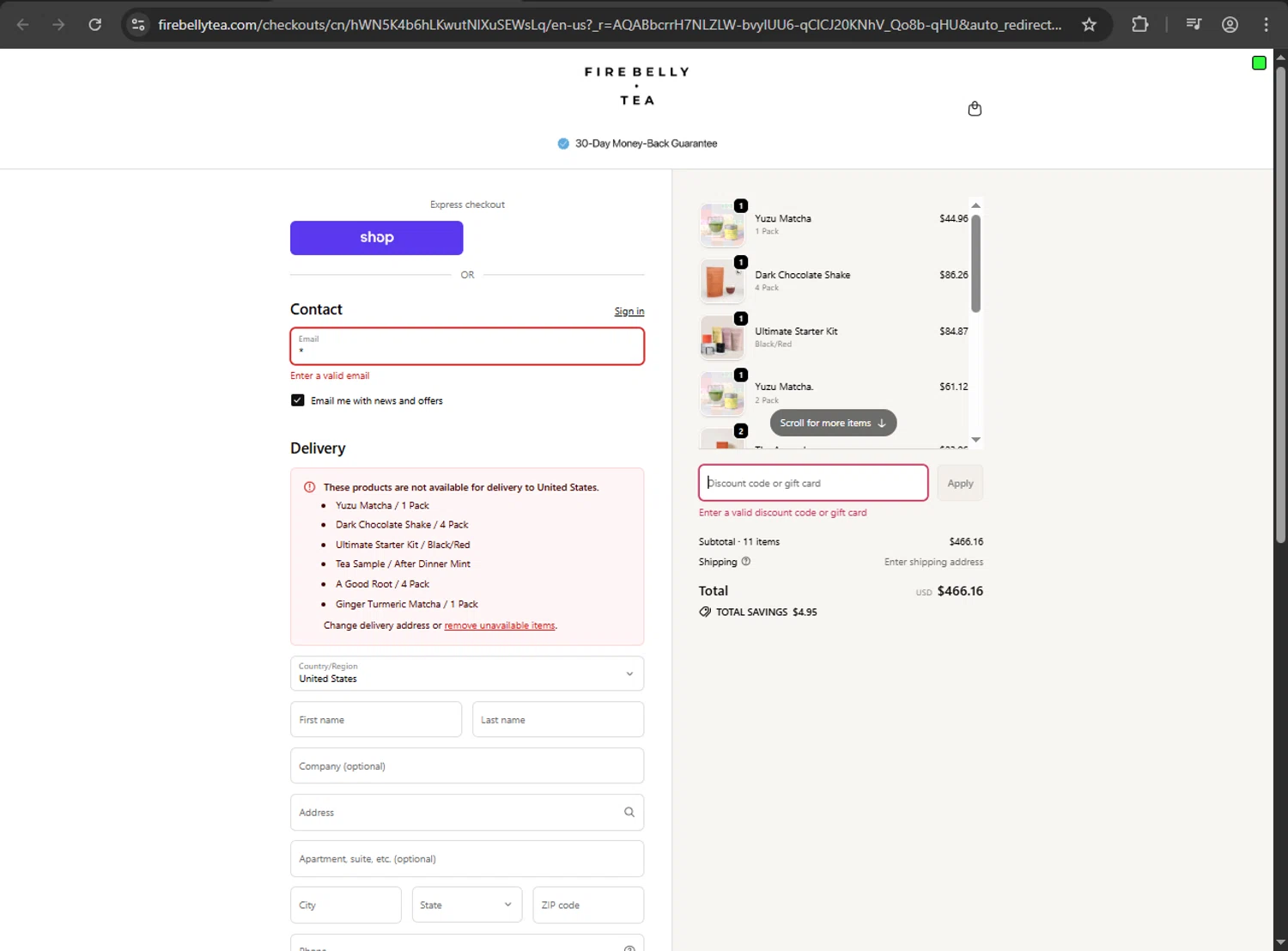Reload the checkout page
The image size is (1288, 951).
[x=95, y=24]
